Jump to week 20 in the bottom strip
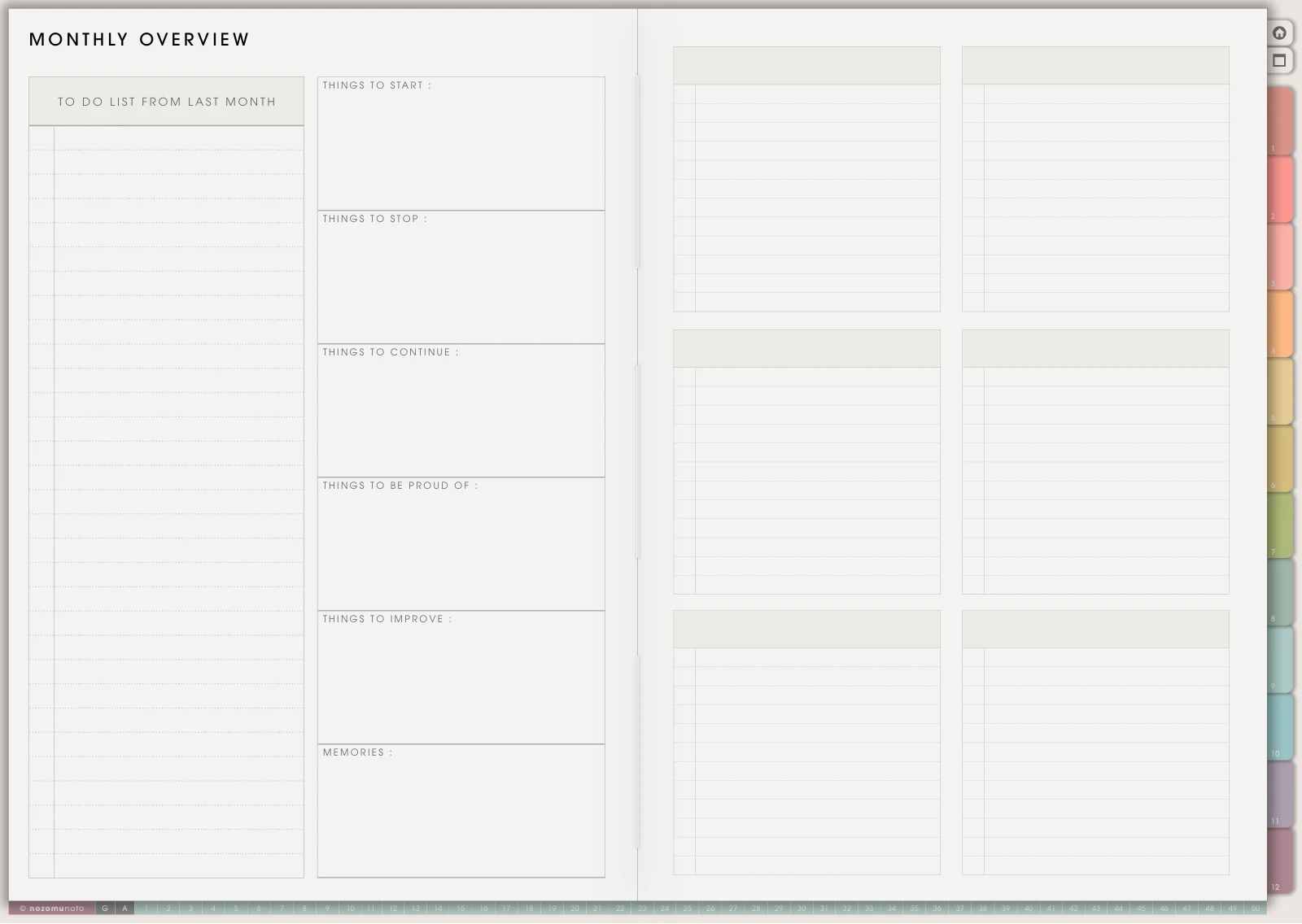 (575, 909)
